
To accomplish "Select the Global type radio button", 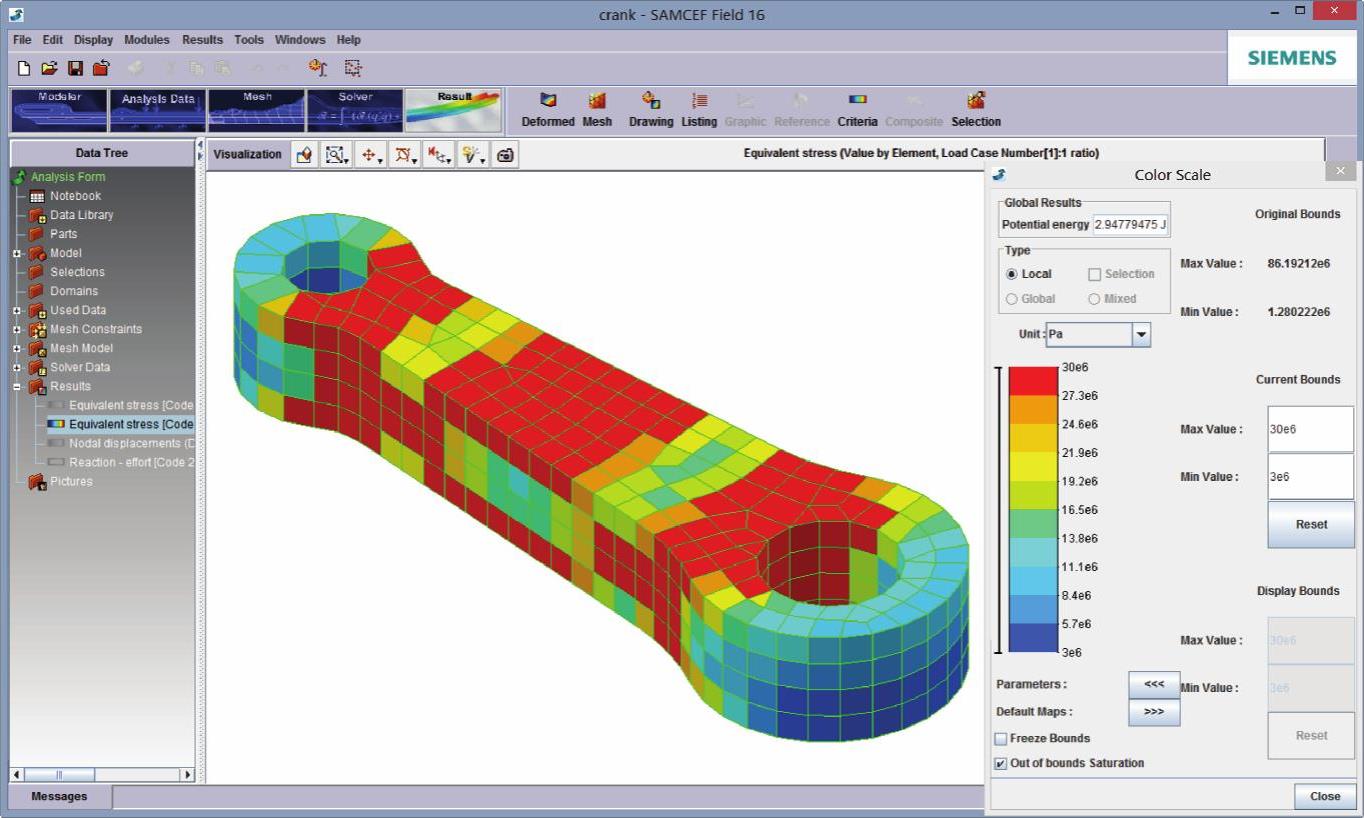I will tap(1012, 299).
